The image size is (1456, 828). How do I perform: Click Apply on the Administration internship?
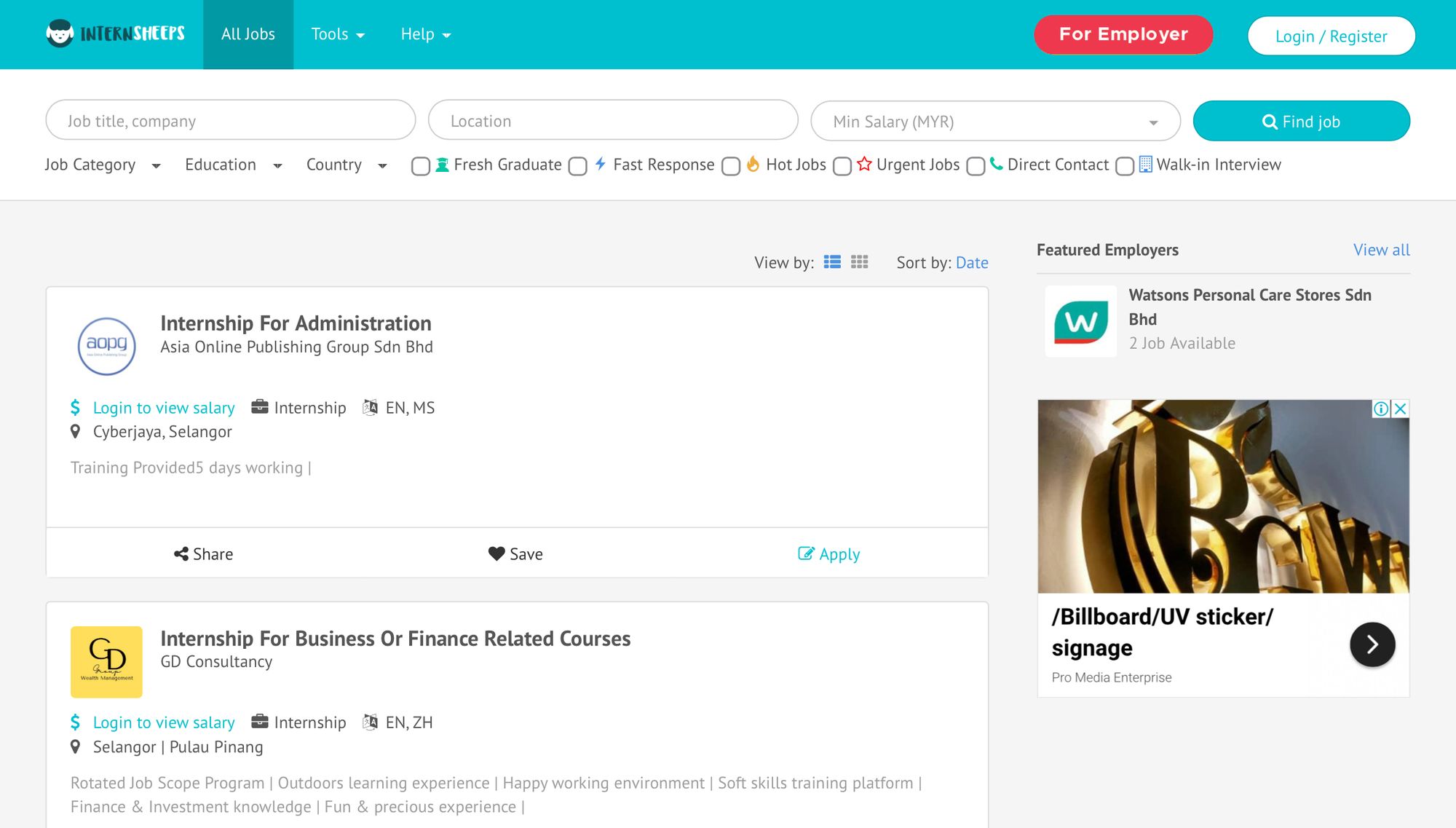pyautogui.click(x=828, y=554)
